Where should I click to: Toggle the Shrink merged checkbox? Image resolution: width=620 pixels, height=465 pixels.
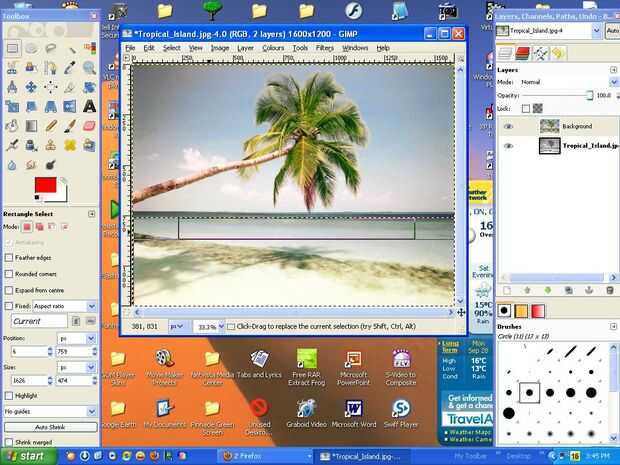(x=9, y=442)
